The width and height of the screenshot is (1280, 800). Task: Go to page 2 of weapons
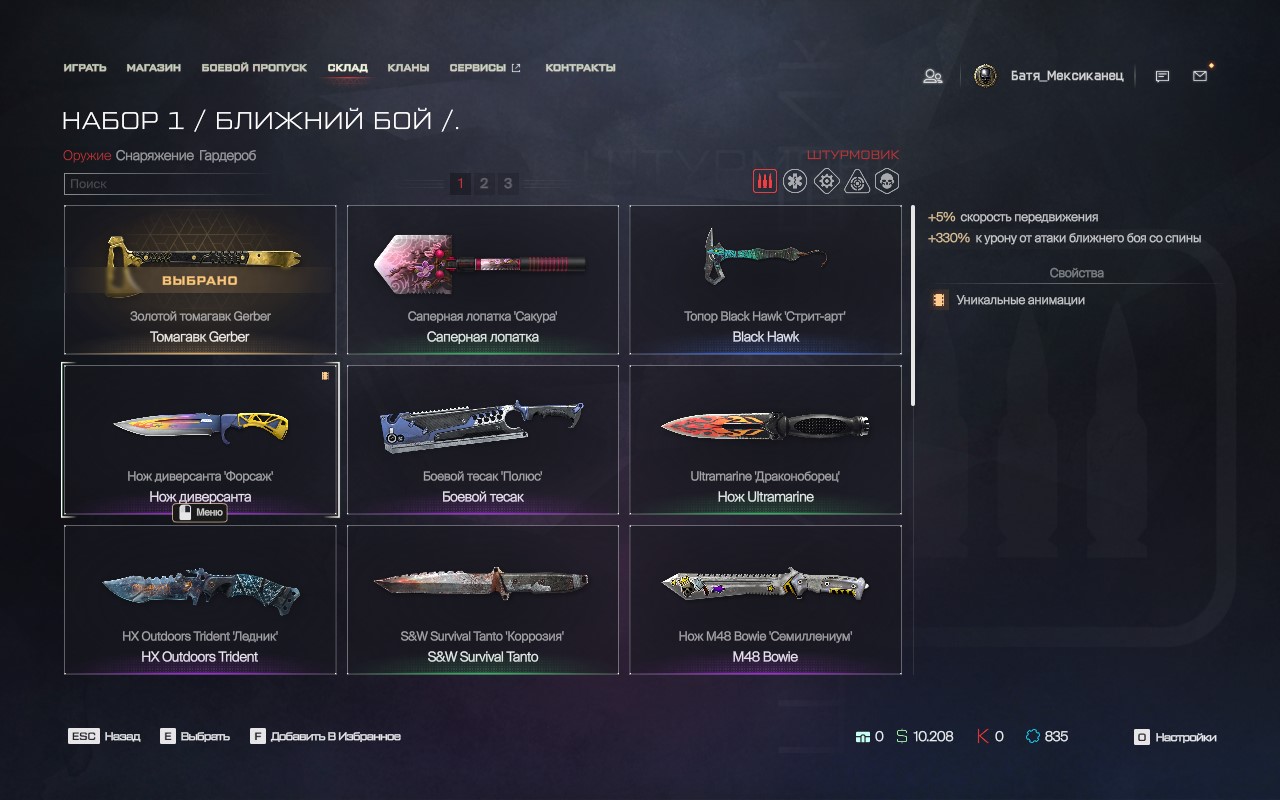[x=484, y=183]
